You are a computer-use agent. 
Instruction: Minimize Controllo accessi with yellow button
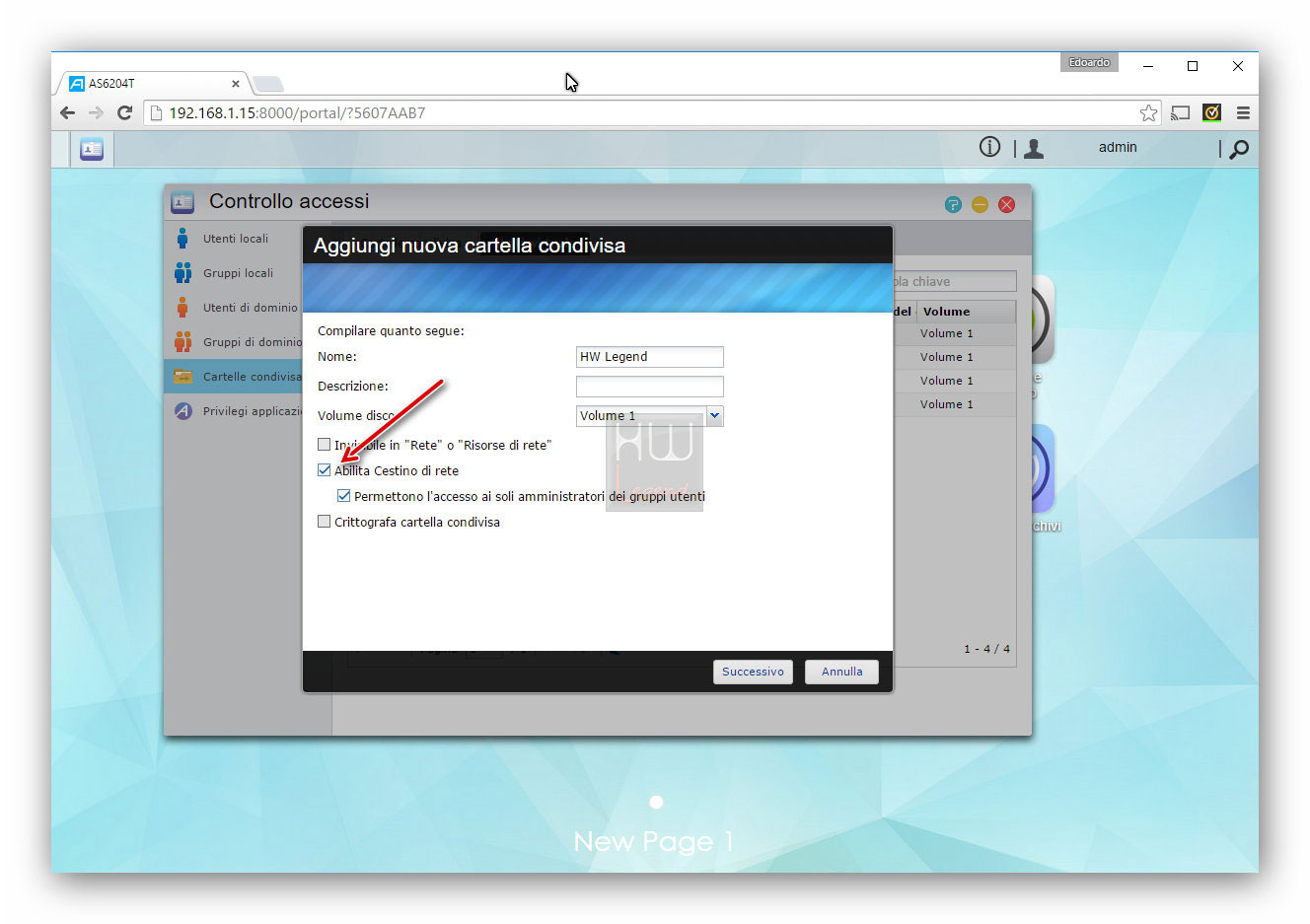pyautogui.click(x=980, y=204)
